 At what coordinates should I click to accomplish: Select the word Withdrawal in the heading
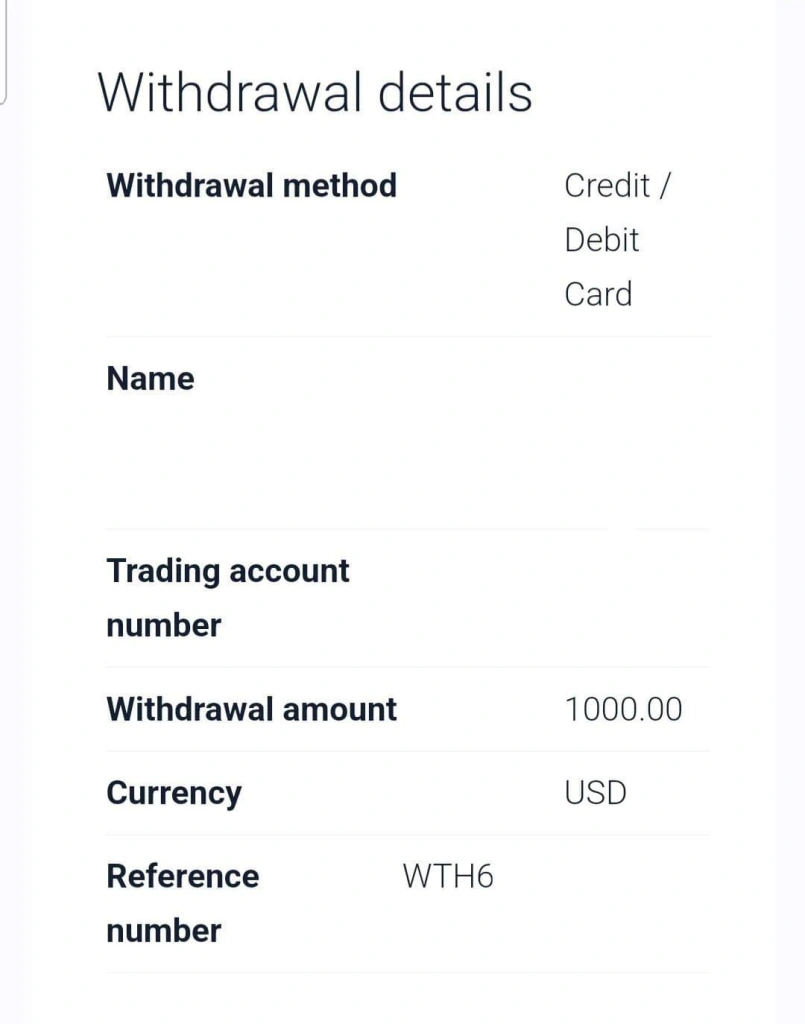point(229,92)
